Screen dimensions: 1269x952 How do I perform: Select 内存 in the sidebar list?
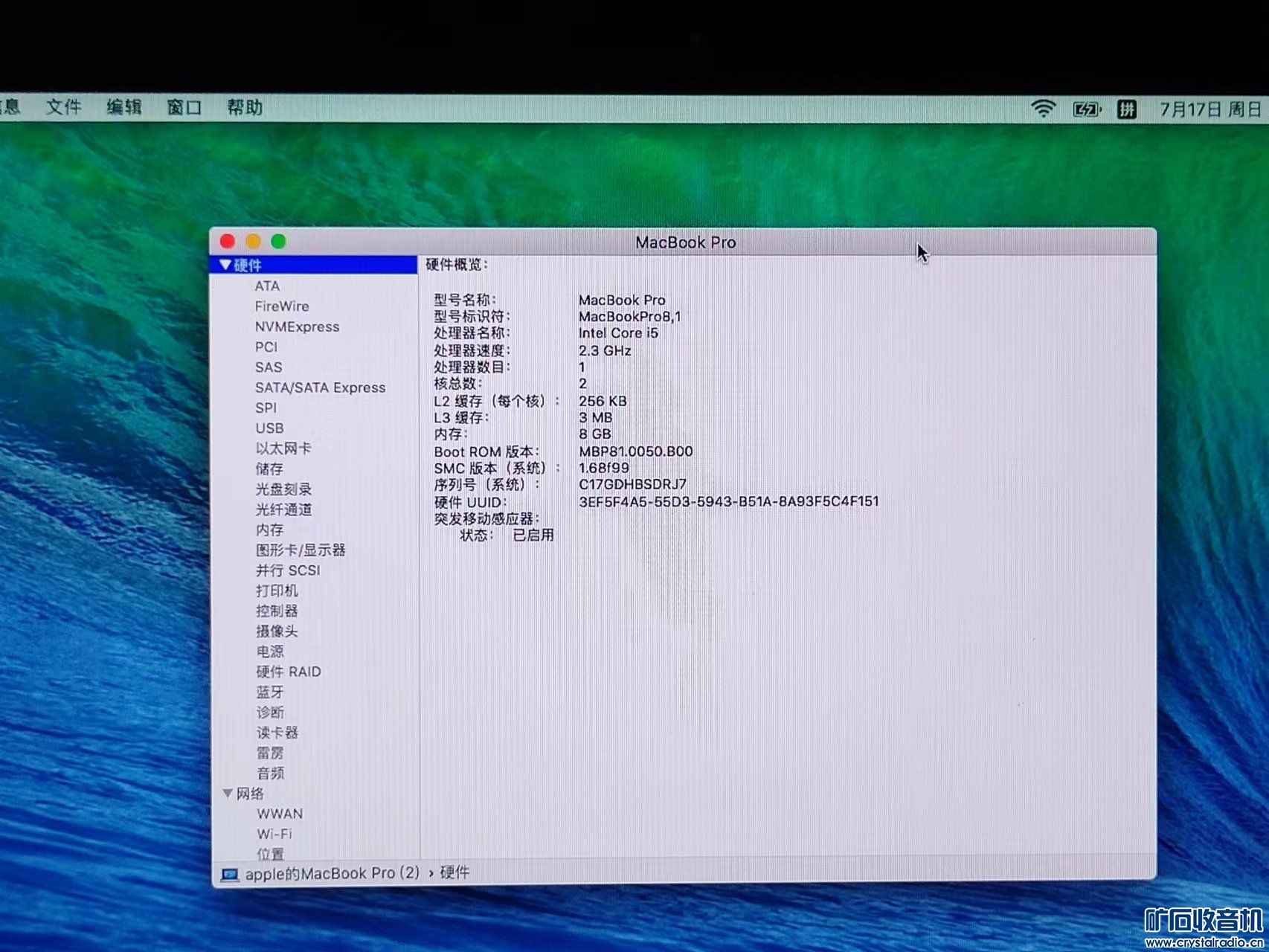269,530
